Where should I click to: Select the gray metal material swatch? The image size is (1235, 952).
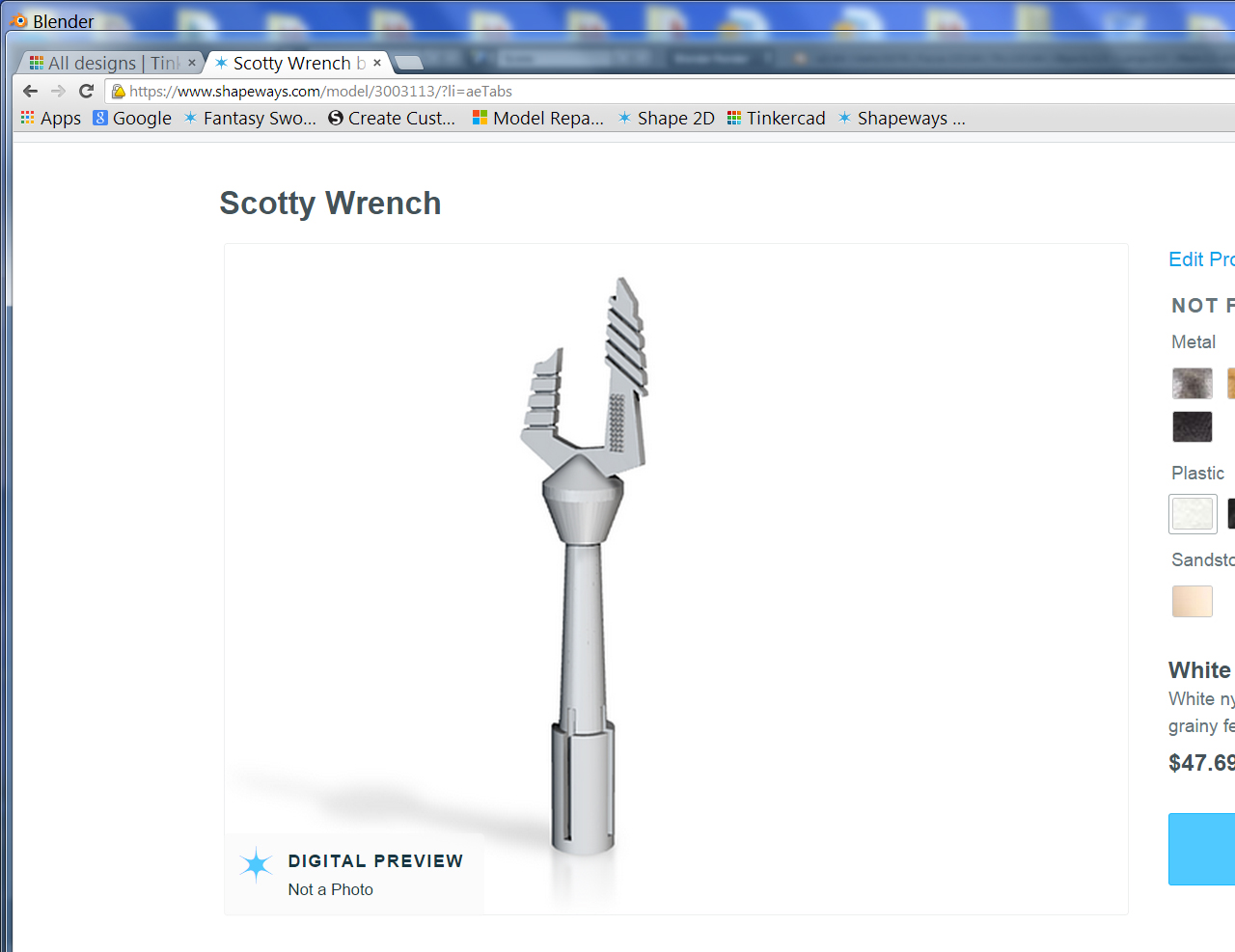[x=1193, y=383]
